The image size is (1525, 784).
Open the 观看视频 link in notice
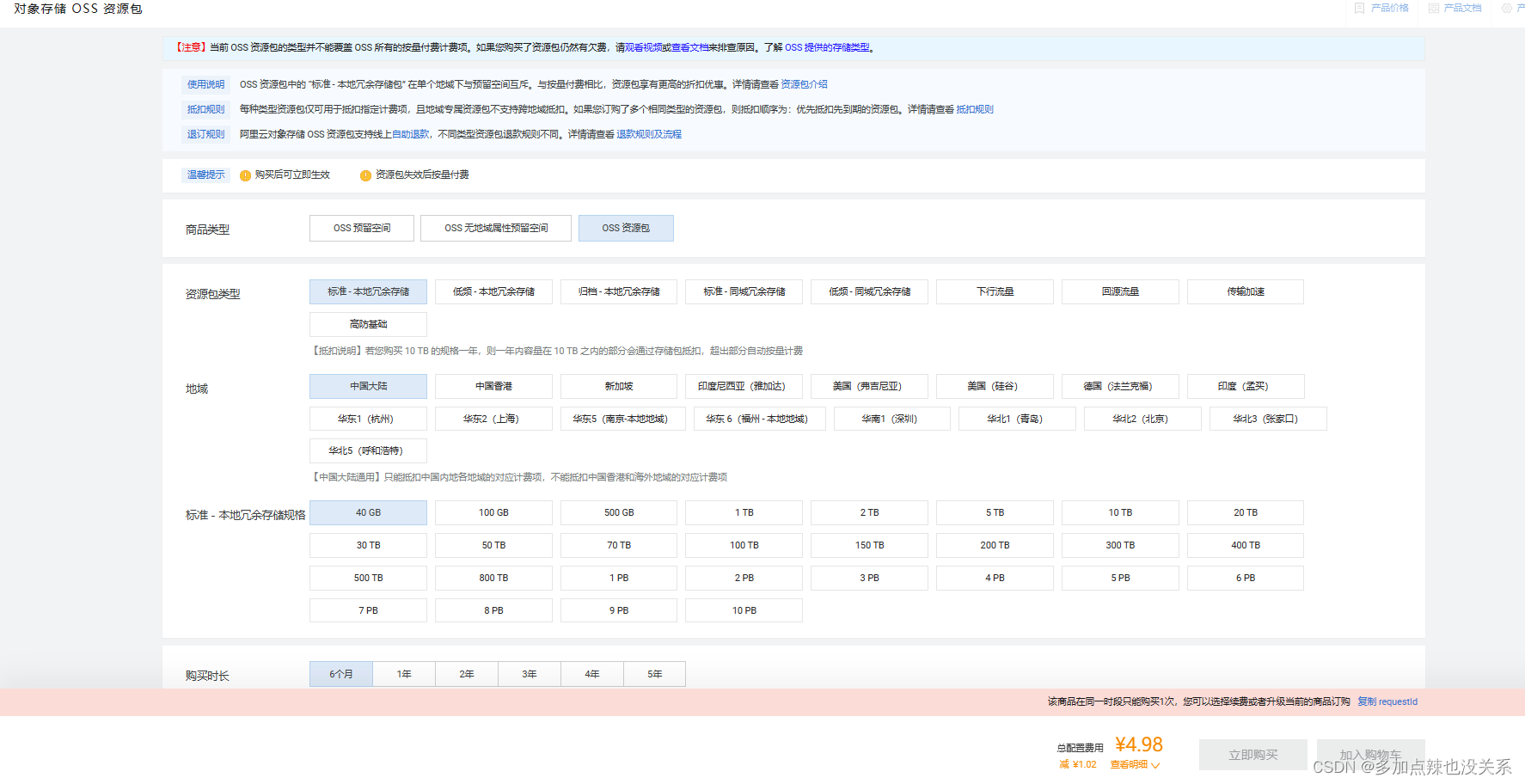coord(643,47)
